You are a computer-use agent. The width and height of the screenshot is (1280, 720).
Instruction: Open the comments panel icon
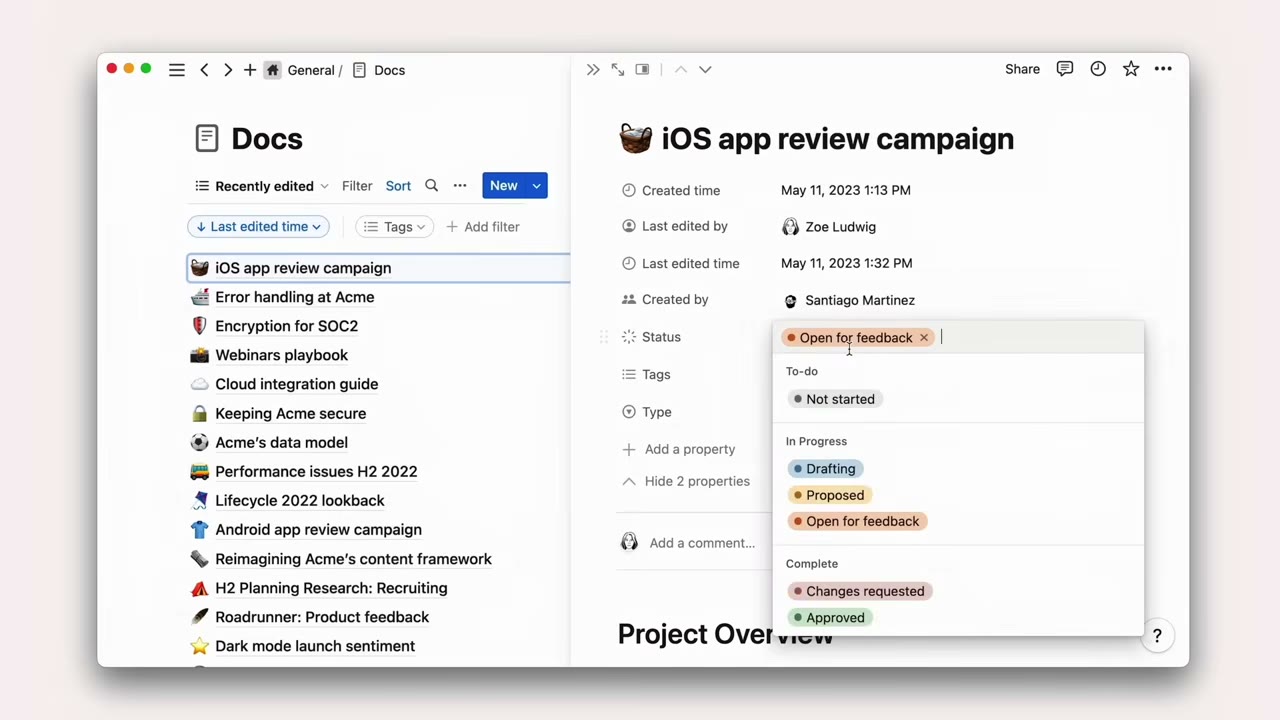[x=1065, y=69]
